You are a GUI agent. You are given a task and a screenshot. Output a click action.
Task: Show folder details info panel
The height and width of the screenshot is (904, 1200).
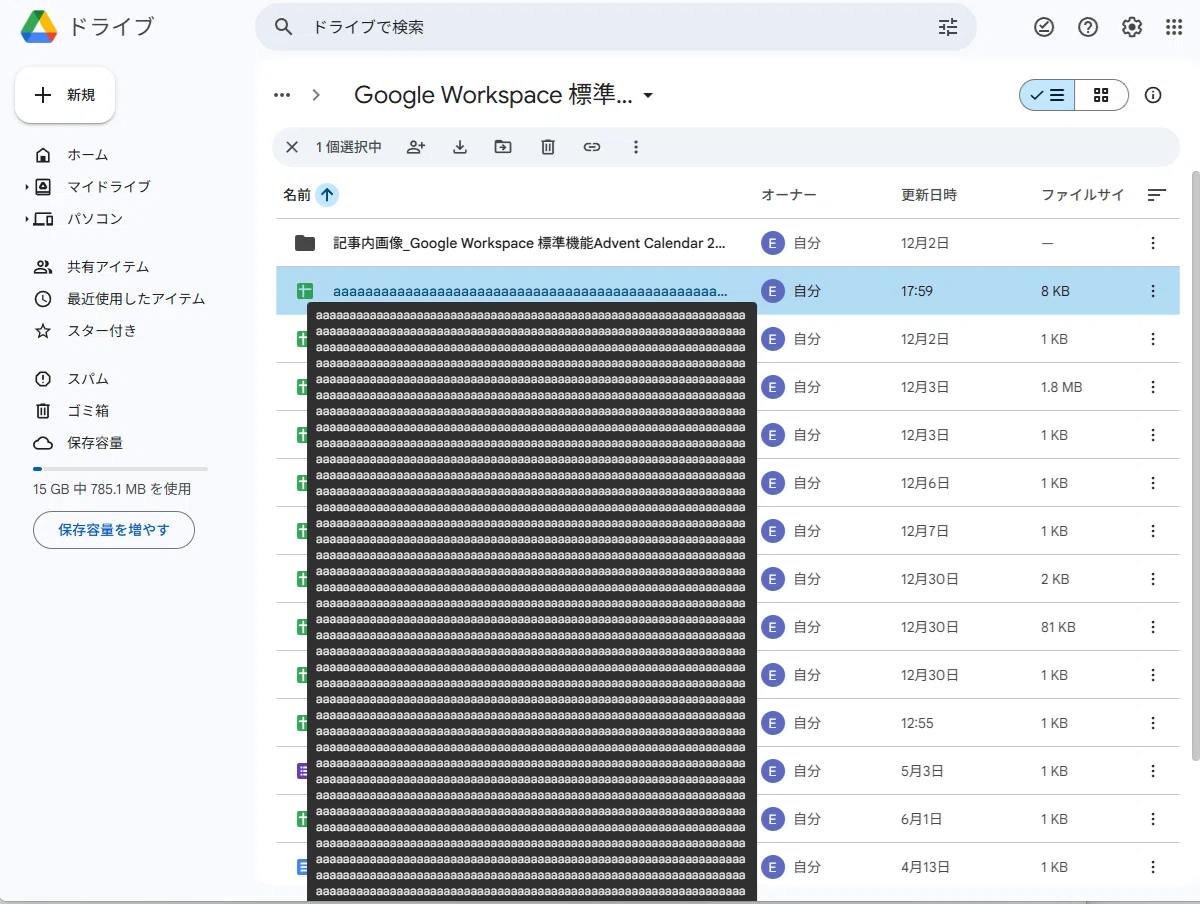[1153, 95]
